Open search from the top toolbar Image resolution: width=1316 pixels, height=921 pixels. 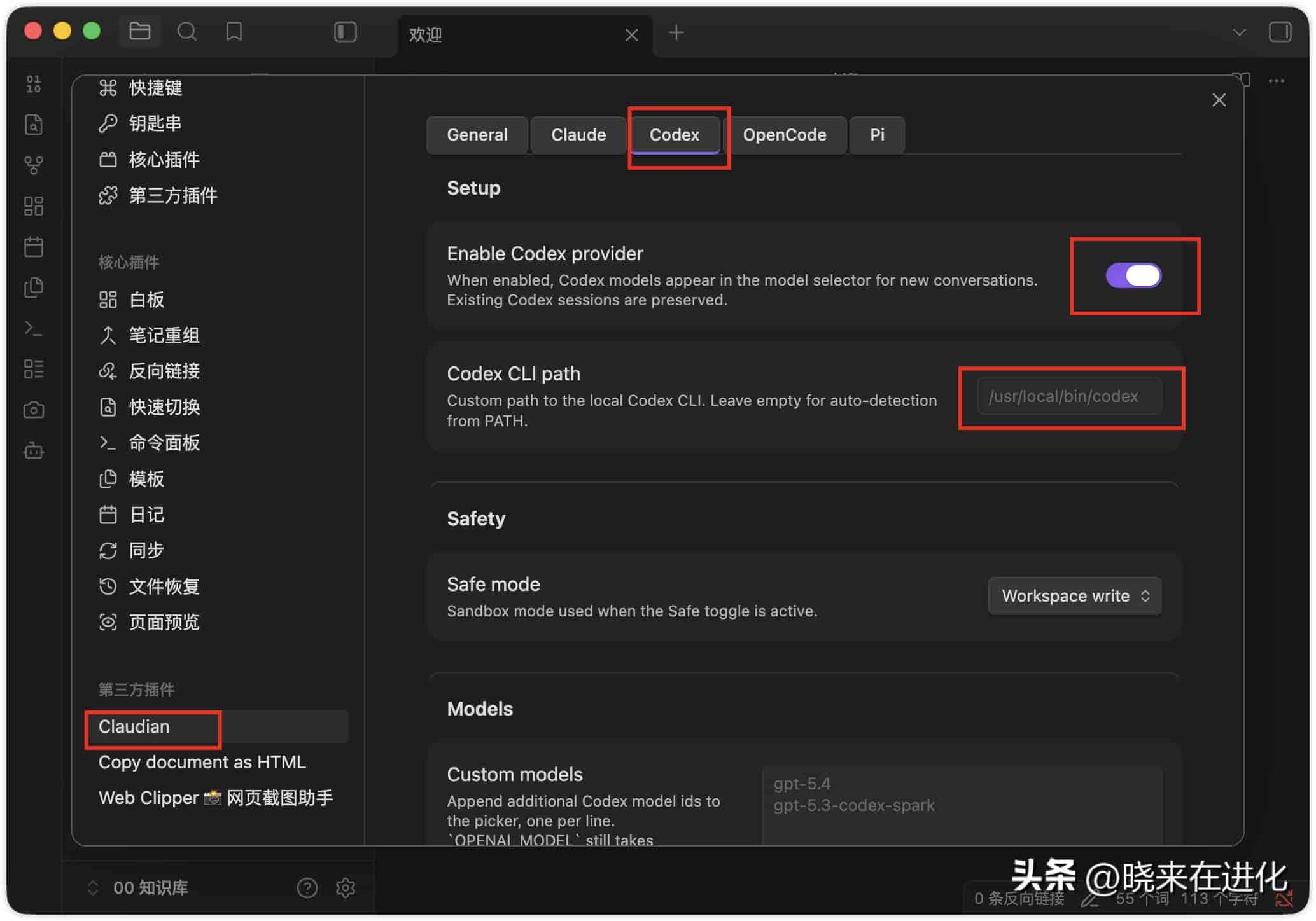click(186, 31)
